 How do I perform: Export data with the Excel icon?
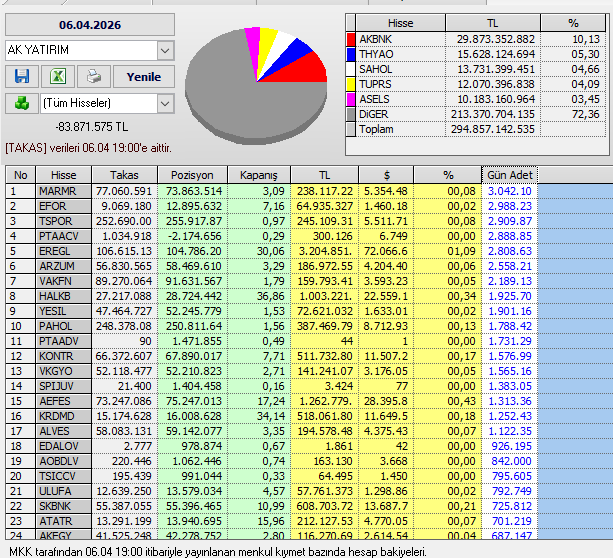pyautogui.click(x=58, y=76)
